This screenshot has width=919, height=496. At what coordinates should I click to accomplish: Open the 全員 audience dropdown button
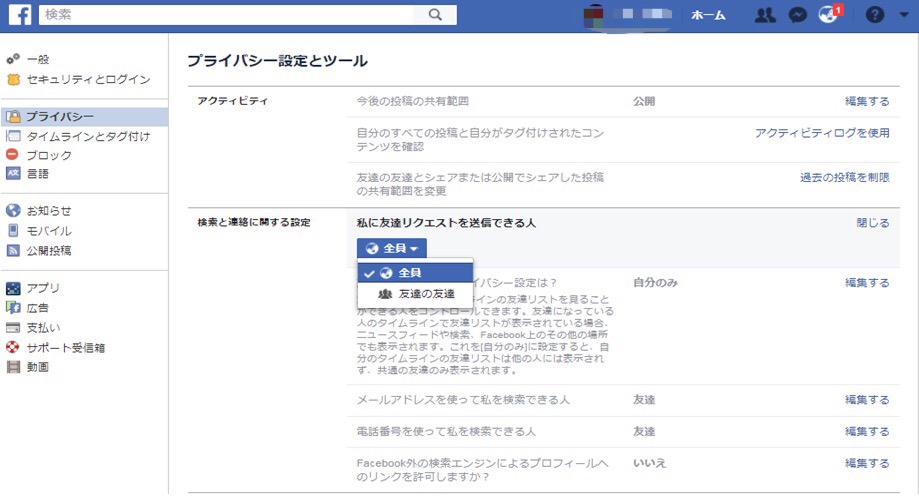tap(392, 248)
